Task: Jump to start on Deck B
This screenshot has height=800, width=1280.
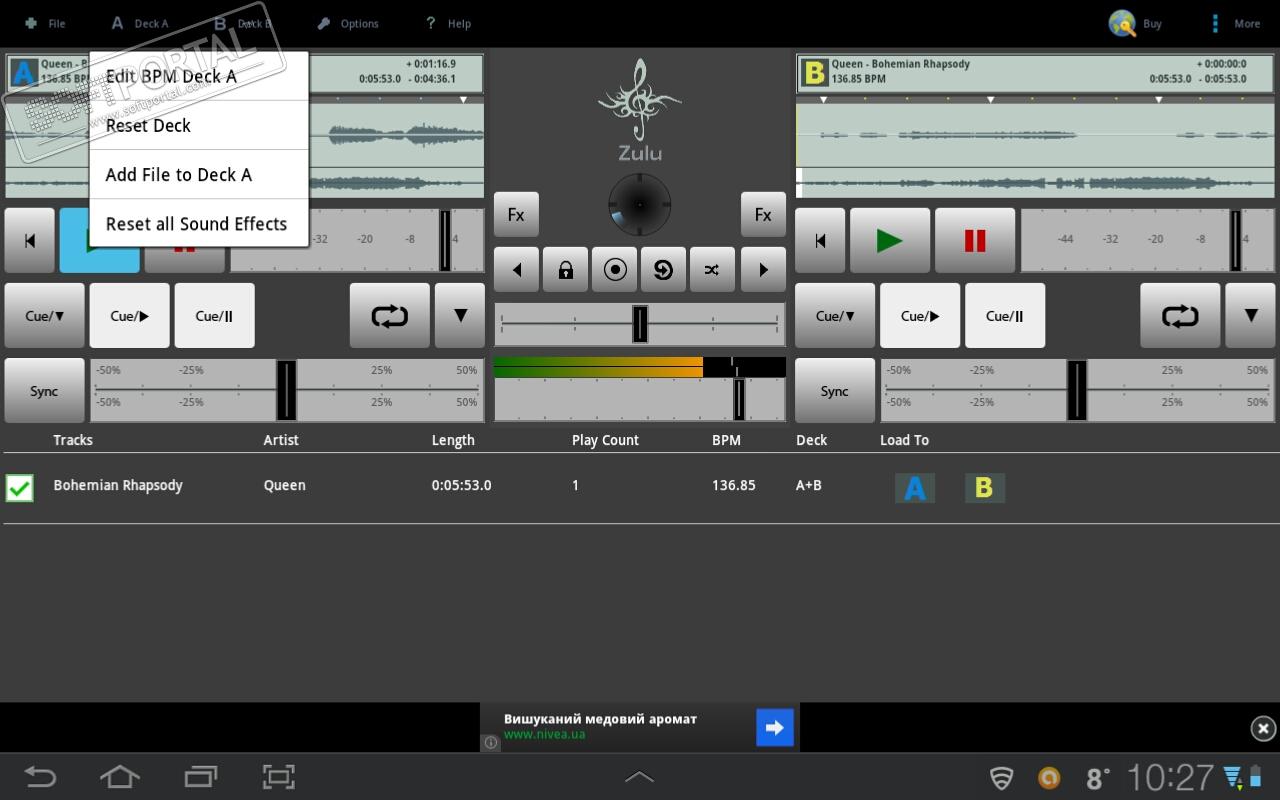Action: 820,240
